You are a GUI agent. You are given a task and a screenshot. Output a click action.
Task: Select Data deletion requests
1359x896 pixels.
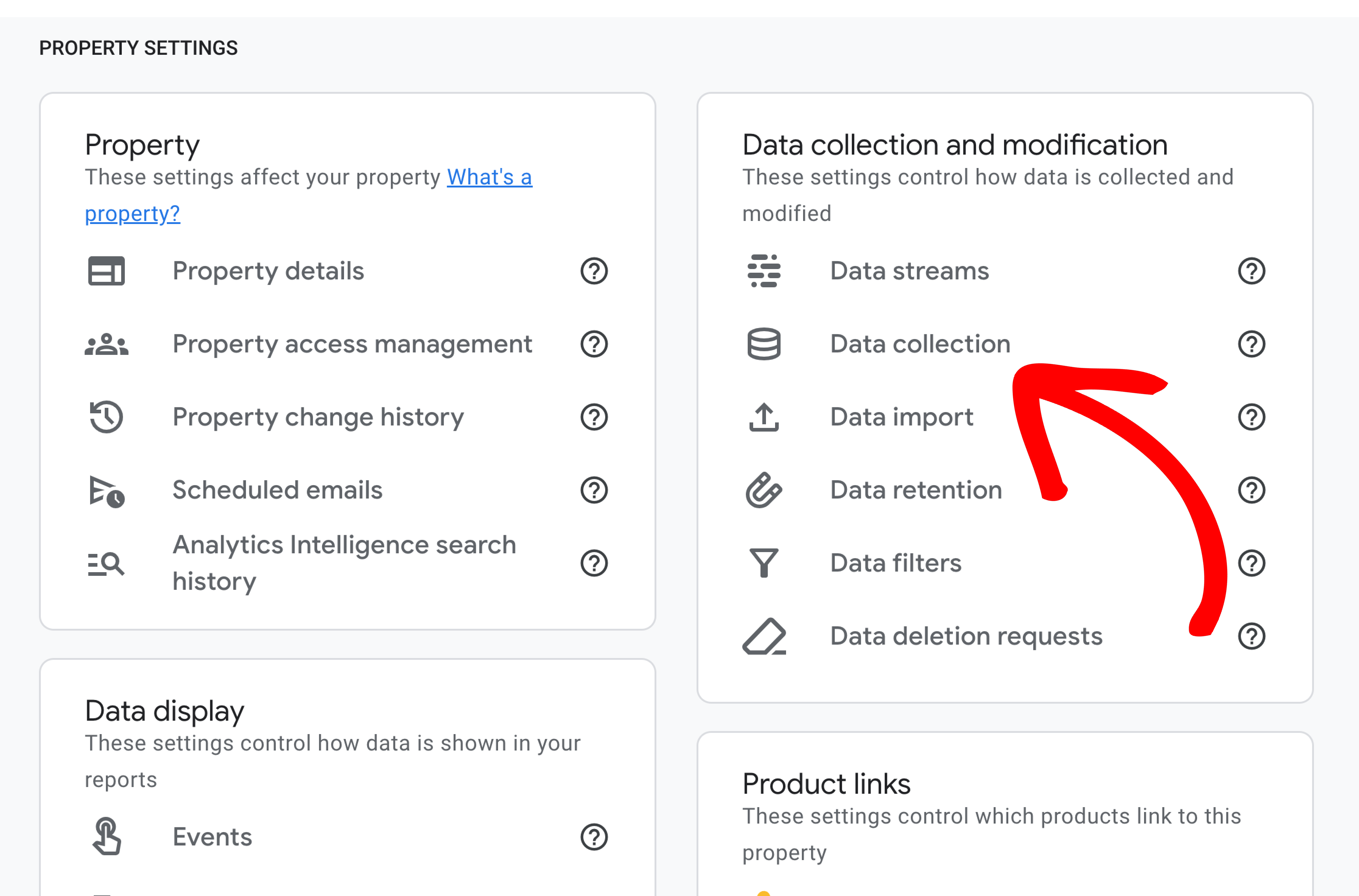coord(966,636)
